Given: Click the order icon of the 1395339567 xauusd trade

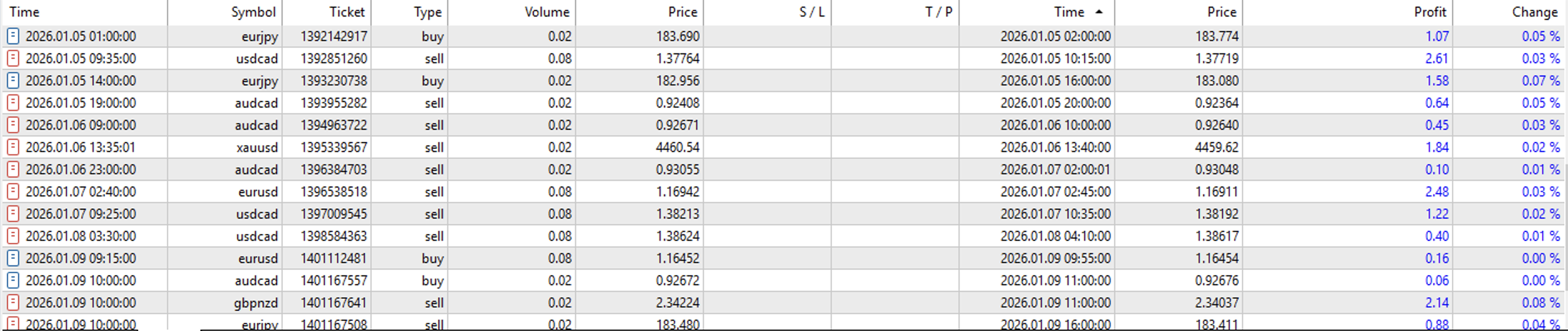Looking at the screenshot, I should pos(12,147).
